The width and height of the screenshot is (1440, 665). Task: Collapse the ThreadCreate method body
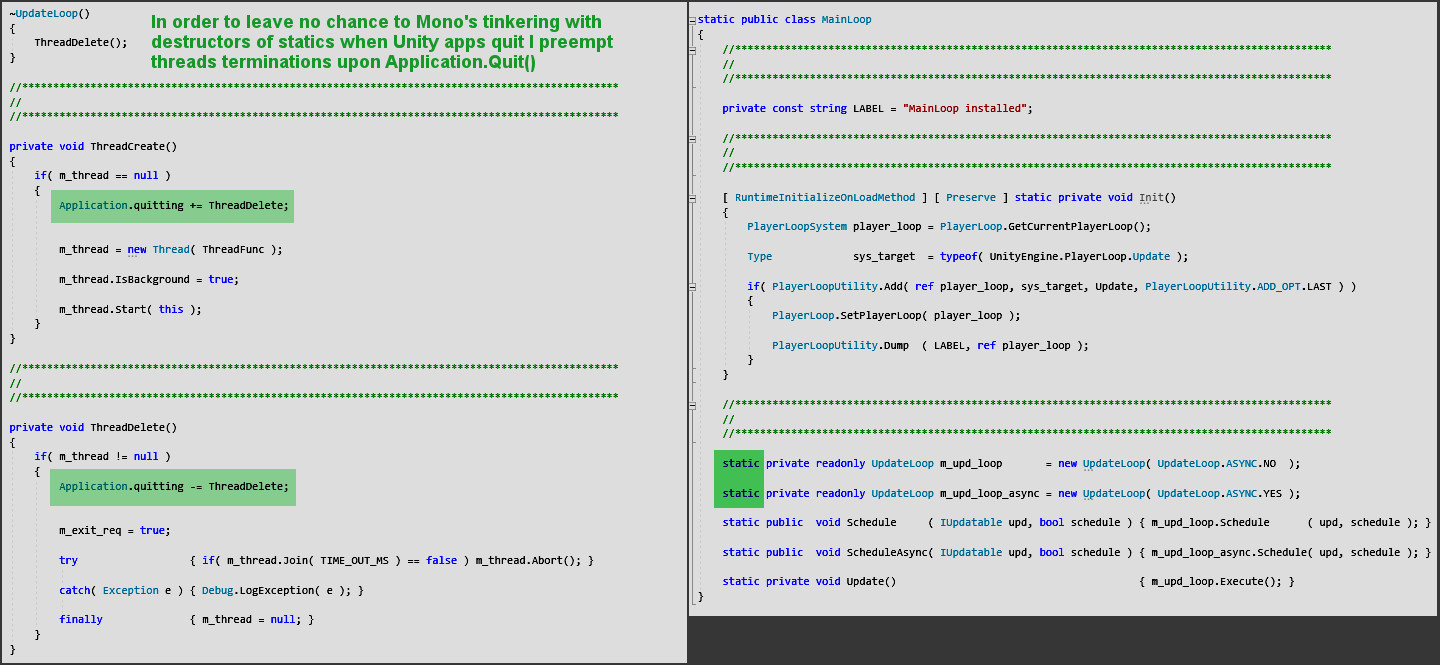(3, 146)
